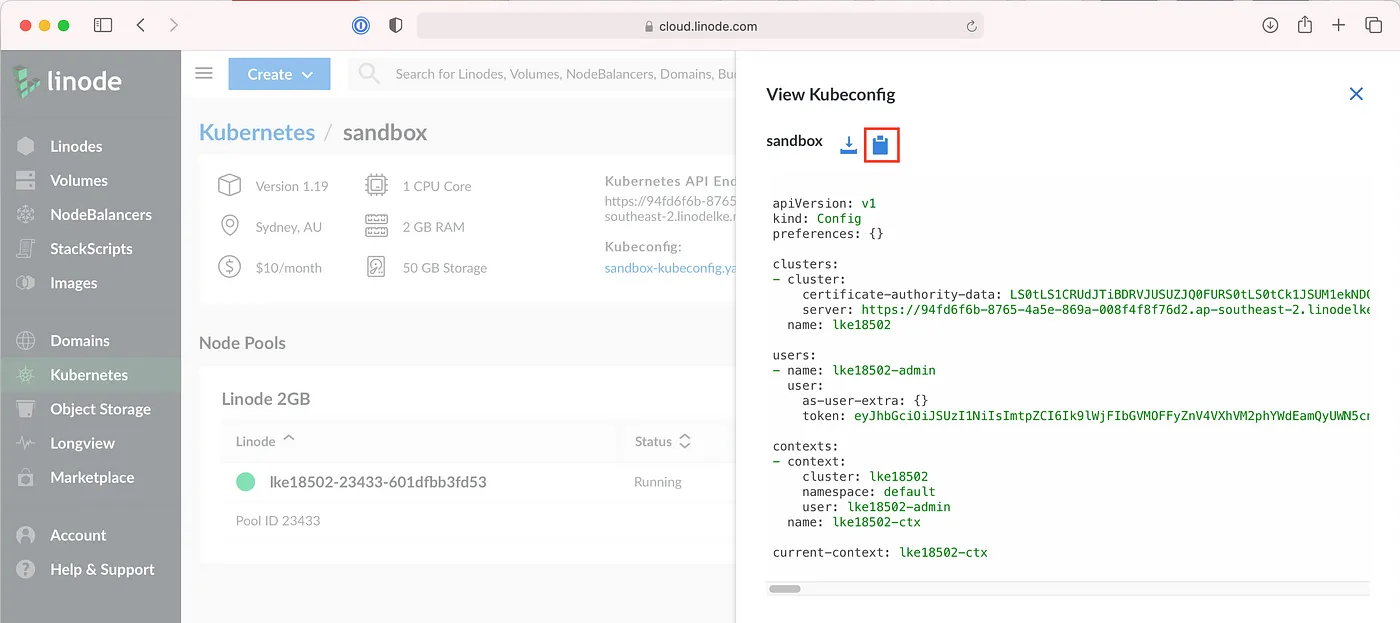Screen dimensions: 1400x623
Task: Click the StackScripts sidebar icon
Action: pos(26,249)
